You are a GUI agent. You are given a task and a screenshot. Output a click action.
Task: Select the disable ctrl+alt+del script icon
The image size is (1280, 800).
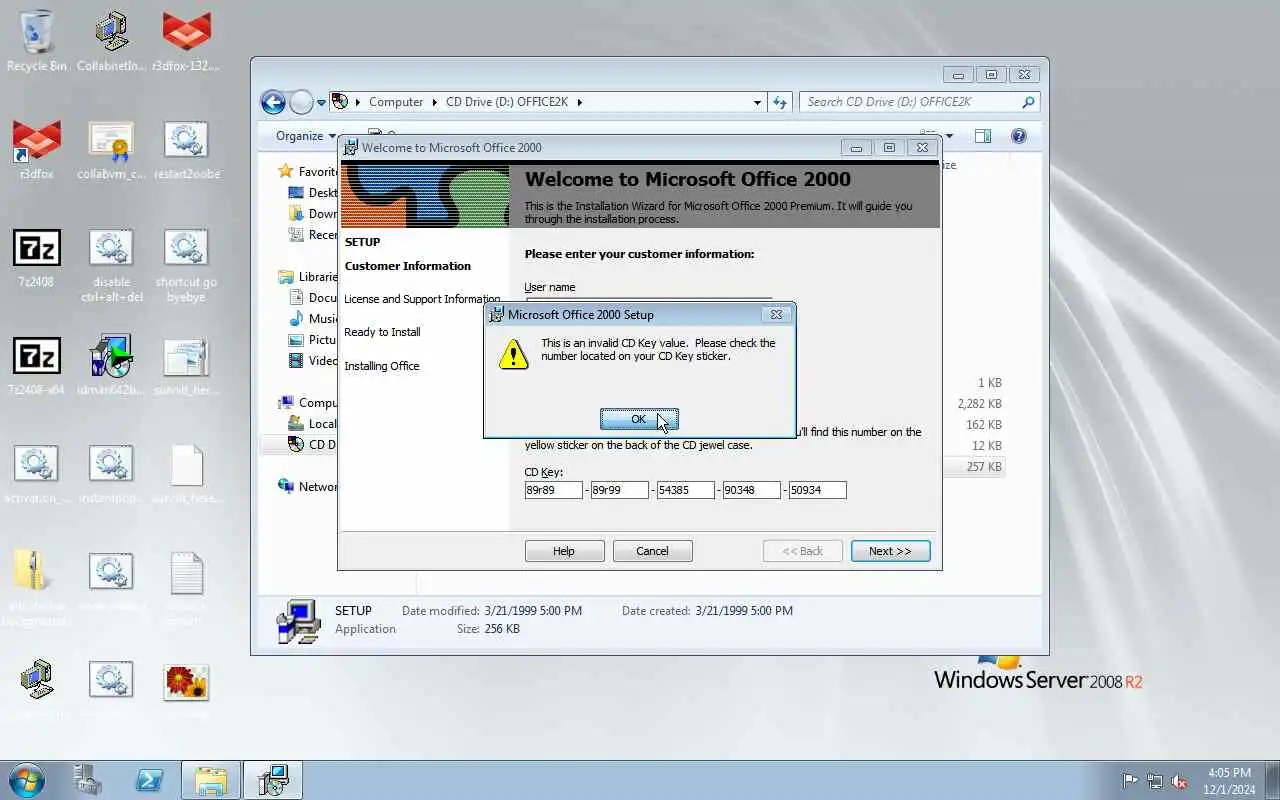[111, 265]
